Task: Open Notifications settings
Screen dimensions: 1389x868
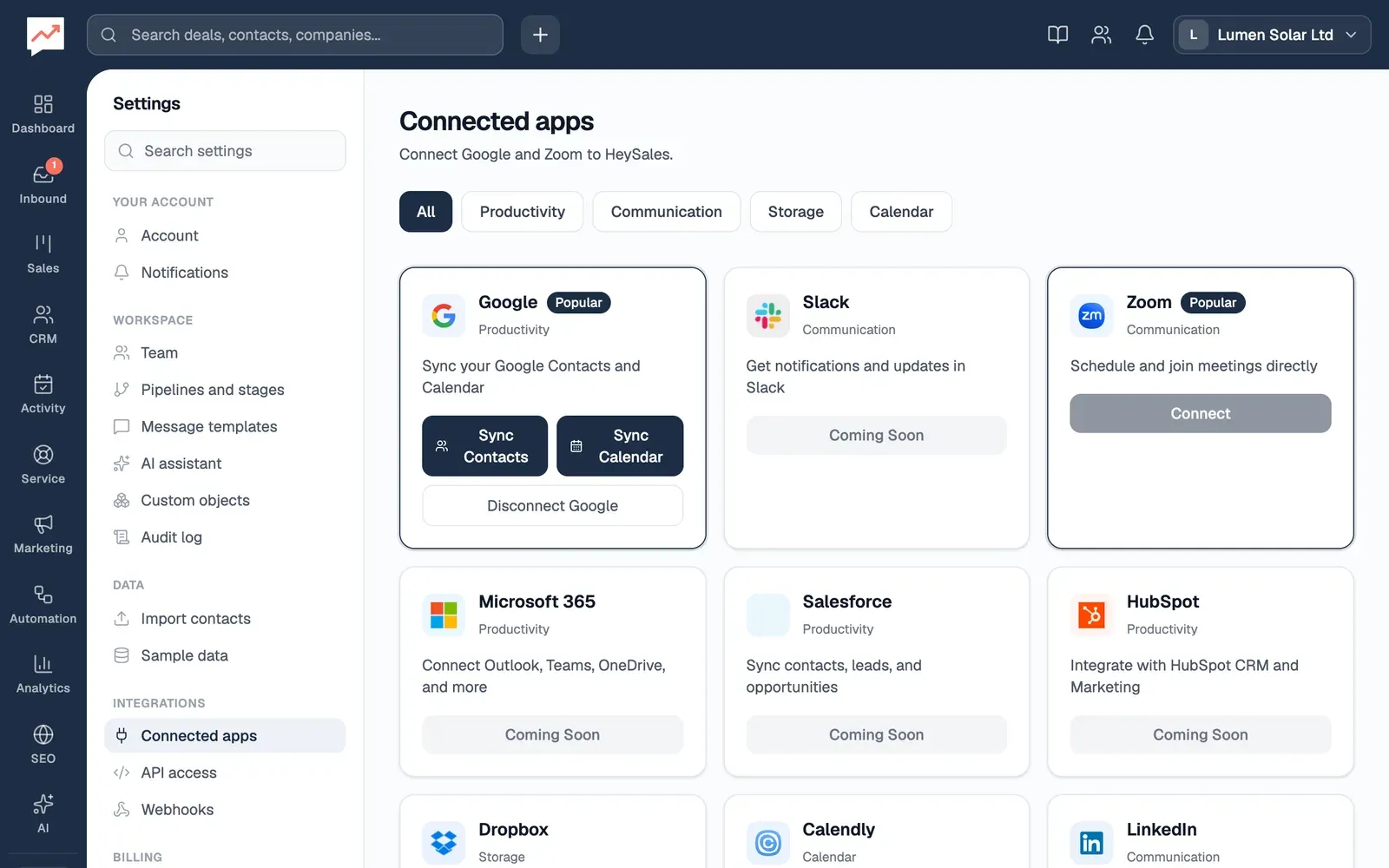Action: (x=225, y=273)
